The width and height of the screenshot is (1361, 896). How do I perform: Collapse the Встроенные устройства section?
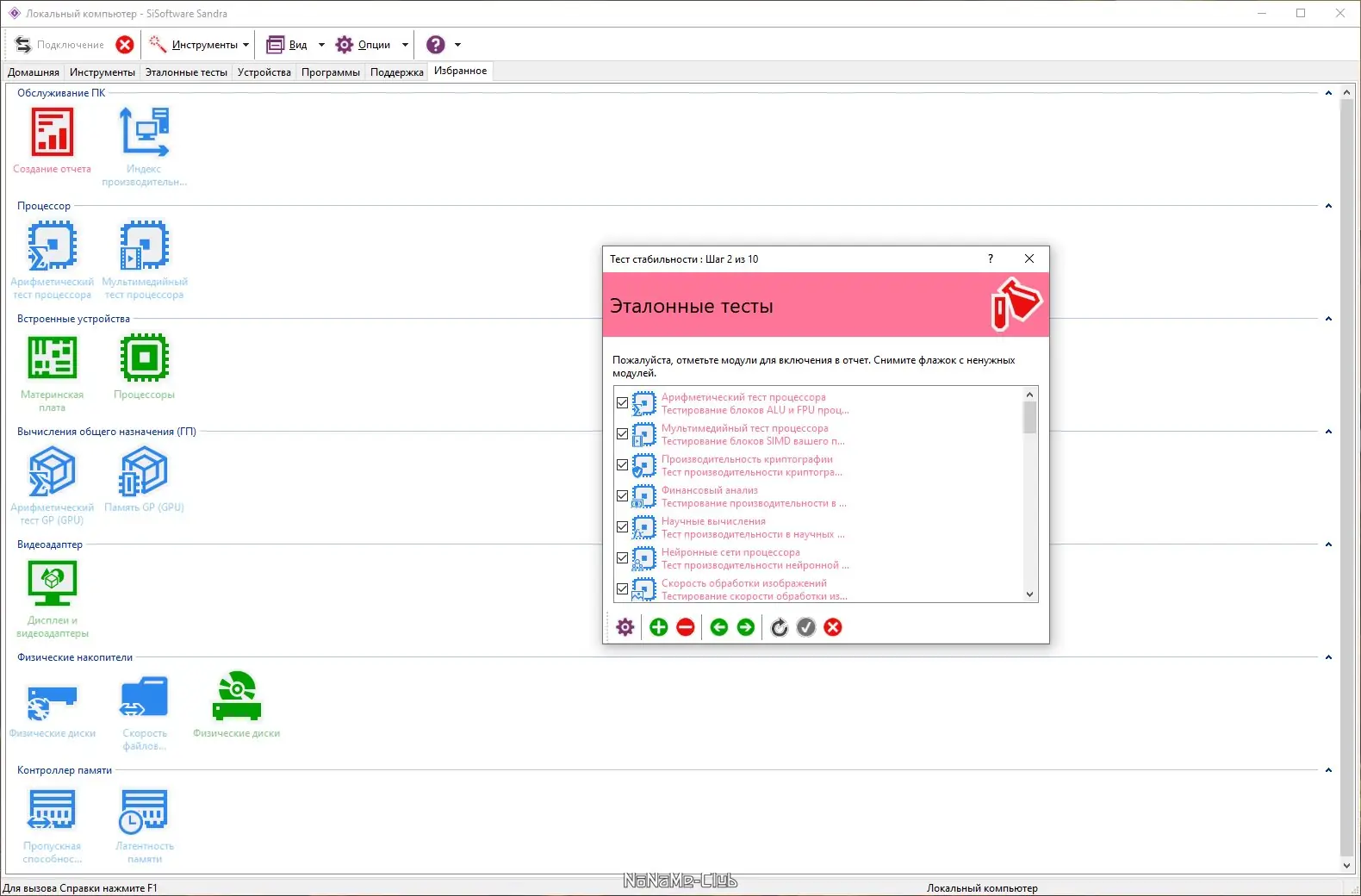(1328, 319)
